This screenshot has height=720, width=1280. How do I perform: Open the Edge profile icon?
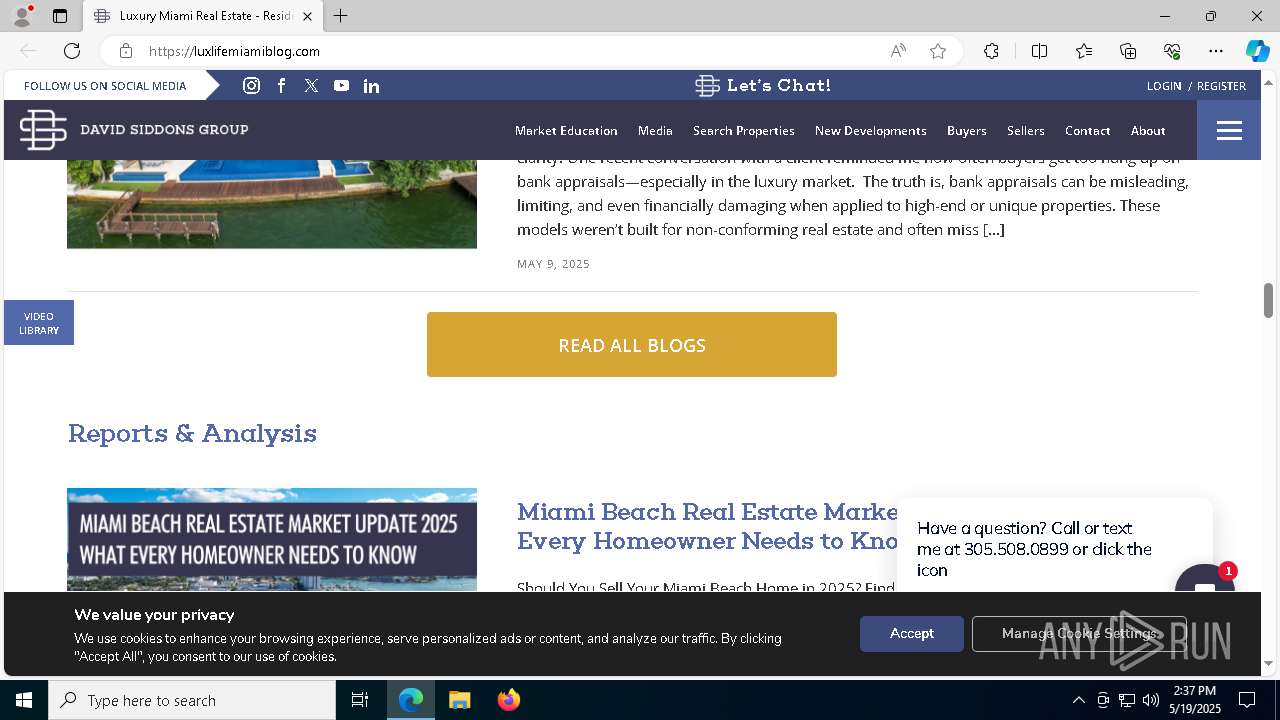[x=22, y=16]
